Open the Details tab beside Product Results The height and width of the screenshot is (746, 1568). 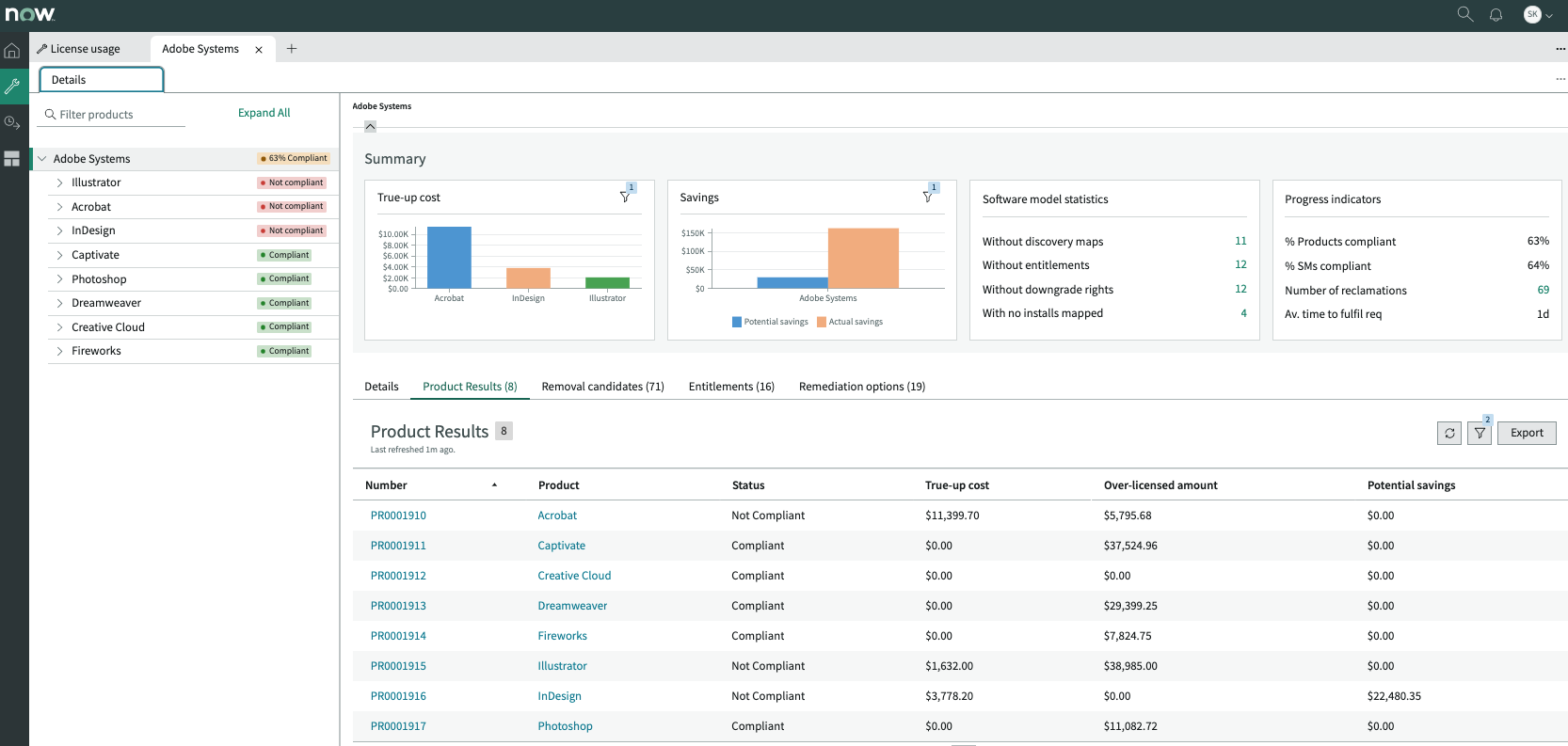pyautogui.click(x=381, y=387)
